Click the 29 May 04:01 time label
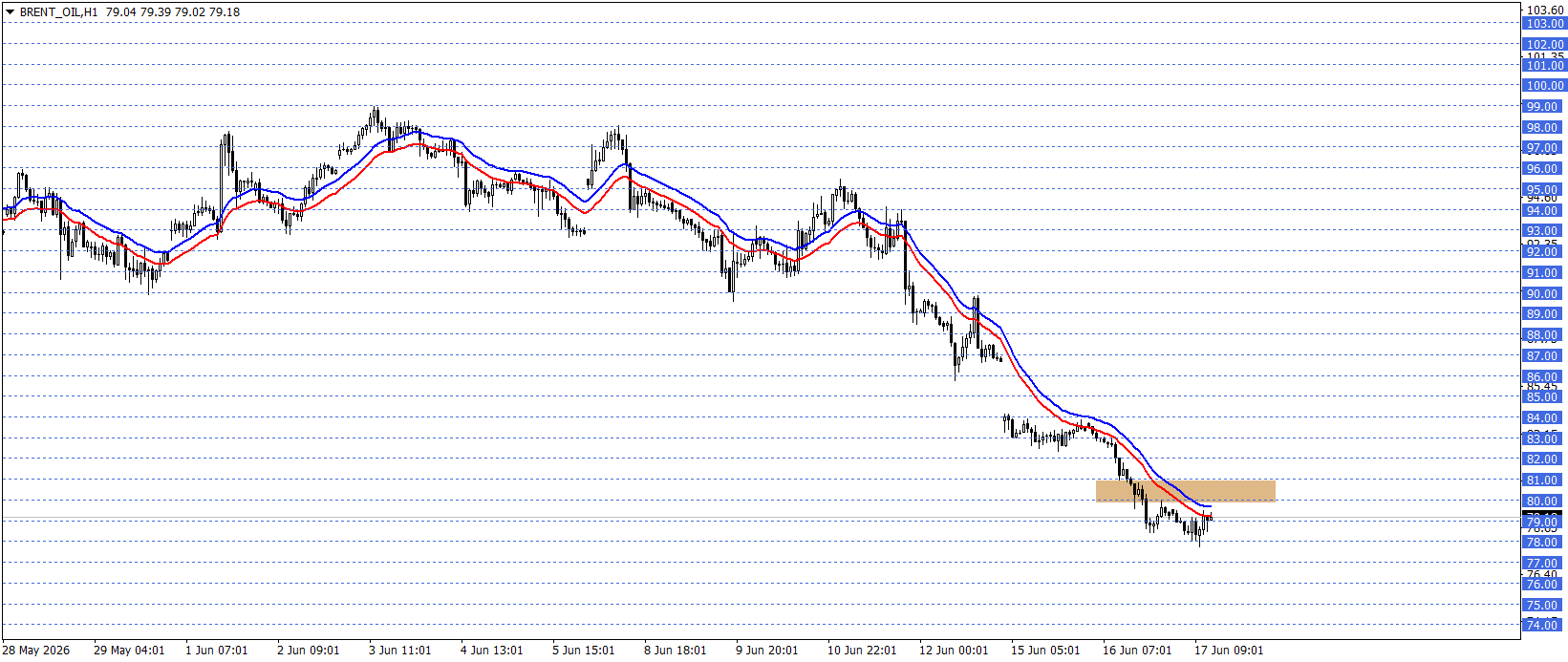Image resolution: width=1568 pixels, height=662 pixels. pos(129,651)
